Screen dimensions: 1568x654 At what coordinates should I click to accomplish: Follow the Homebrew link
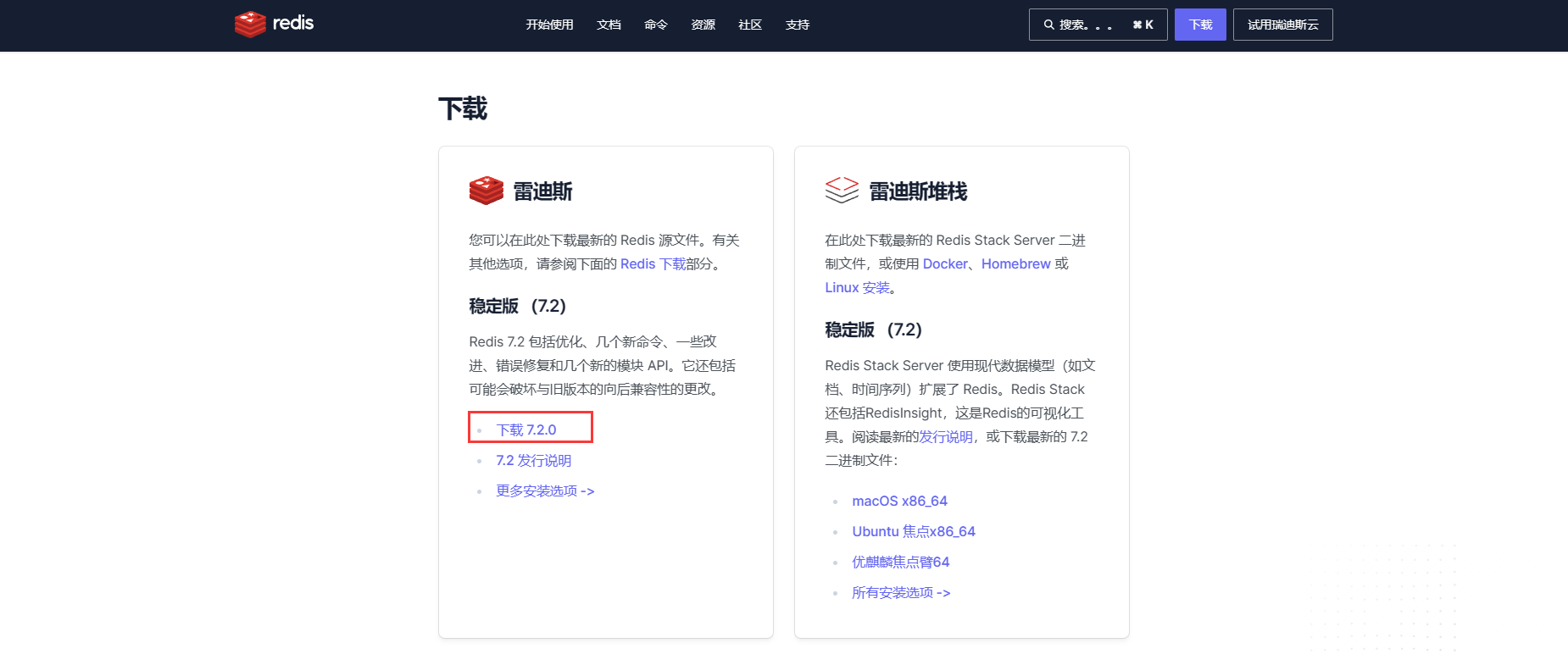1016,264
